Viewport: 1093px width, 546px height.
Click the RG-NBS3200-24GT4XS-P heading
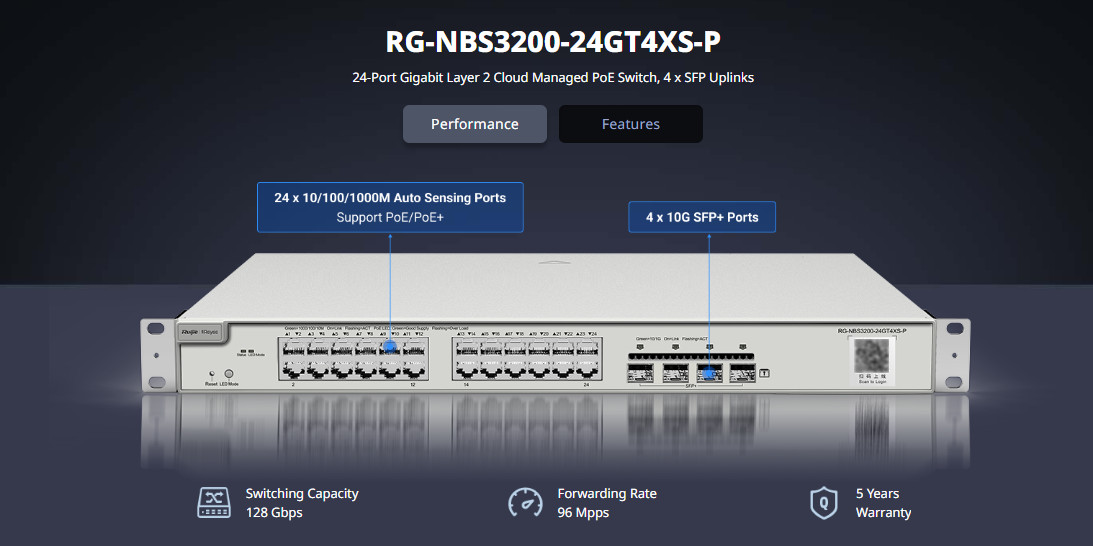tap(553, 43)
